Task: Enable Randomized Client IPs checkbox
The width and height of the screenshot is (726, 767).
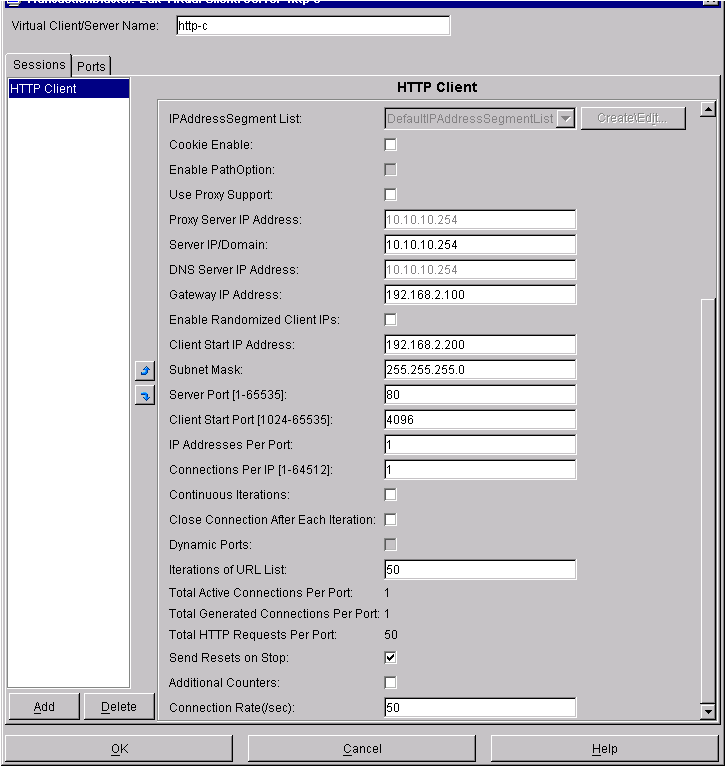Action: point(390,320)
